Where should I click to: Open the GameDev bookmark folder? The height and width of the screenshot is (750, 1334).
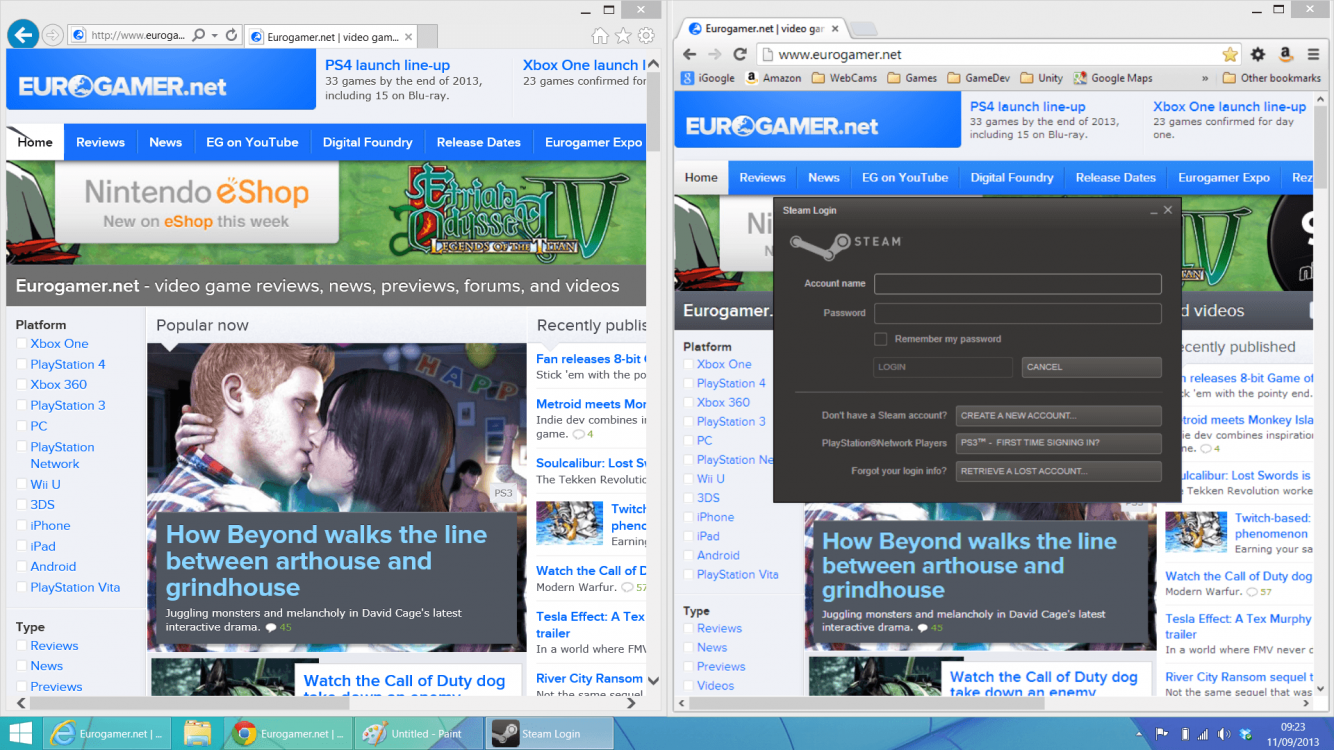point(978,78)
